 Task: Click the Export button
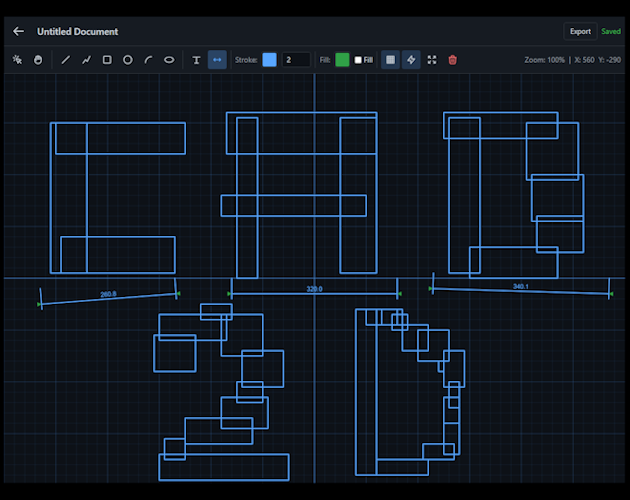(x=580, y=31)
